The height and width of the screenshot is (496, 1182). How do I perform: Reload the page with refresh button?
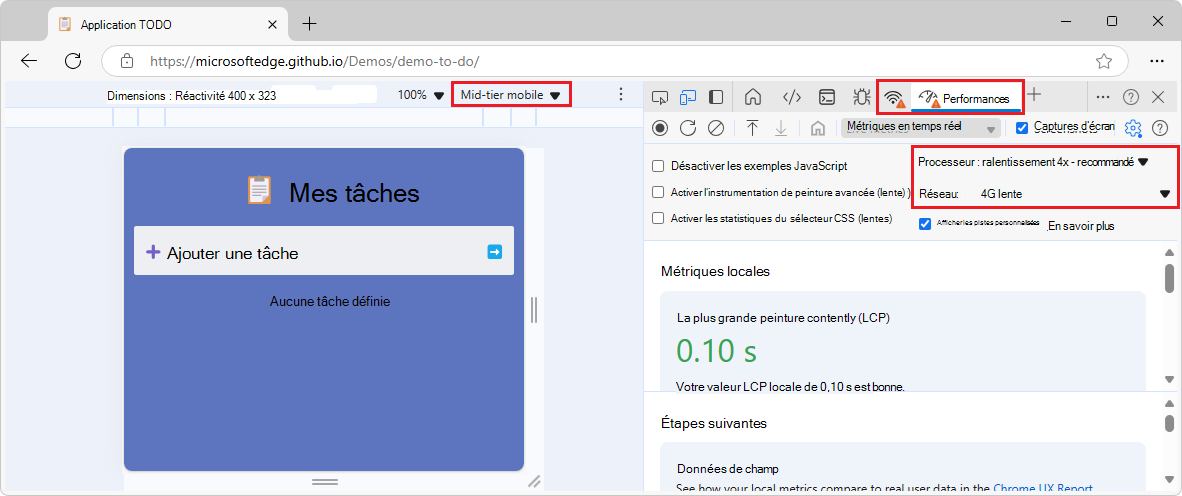tap(73, 61)
